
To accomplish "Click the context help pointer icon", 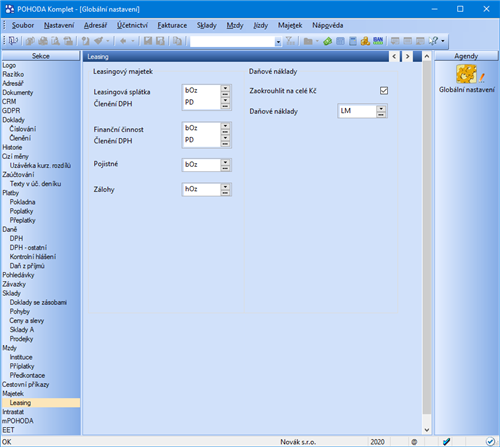I will coord(433,41).
